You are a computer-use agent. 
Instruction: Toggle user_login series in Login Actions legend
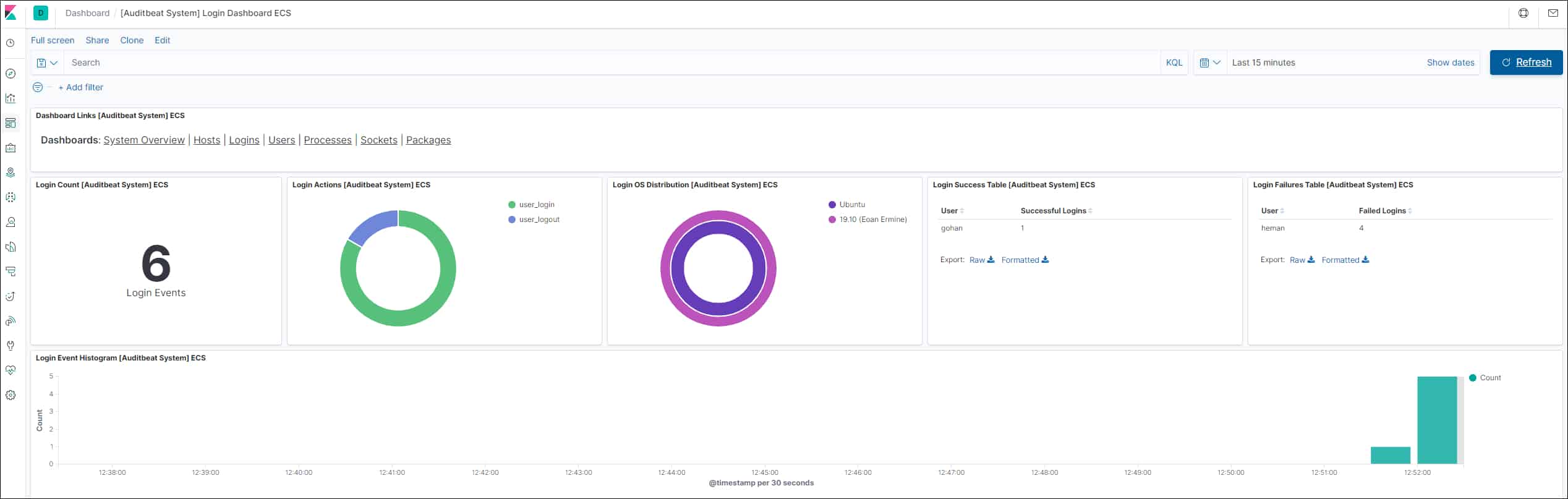click(x=536, y=205)
